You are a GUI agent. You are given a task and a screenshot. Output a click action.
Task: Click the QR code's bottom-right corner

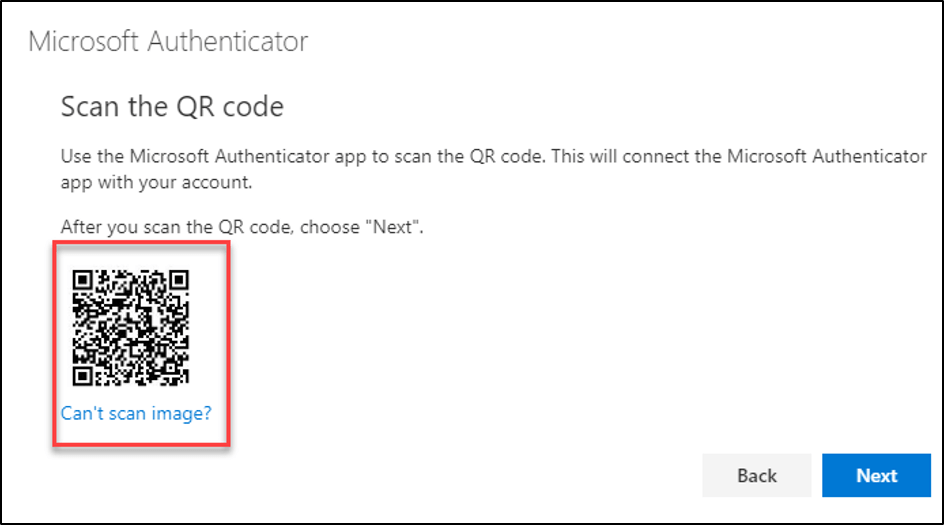[x=186, y=381]
